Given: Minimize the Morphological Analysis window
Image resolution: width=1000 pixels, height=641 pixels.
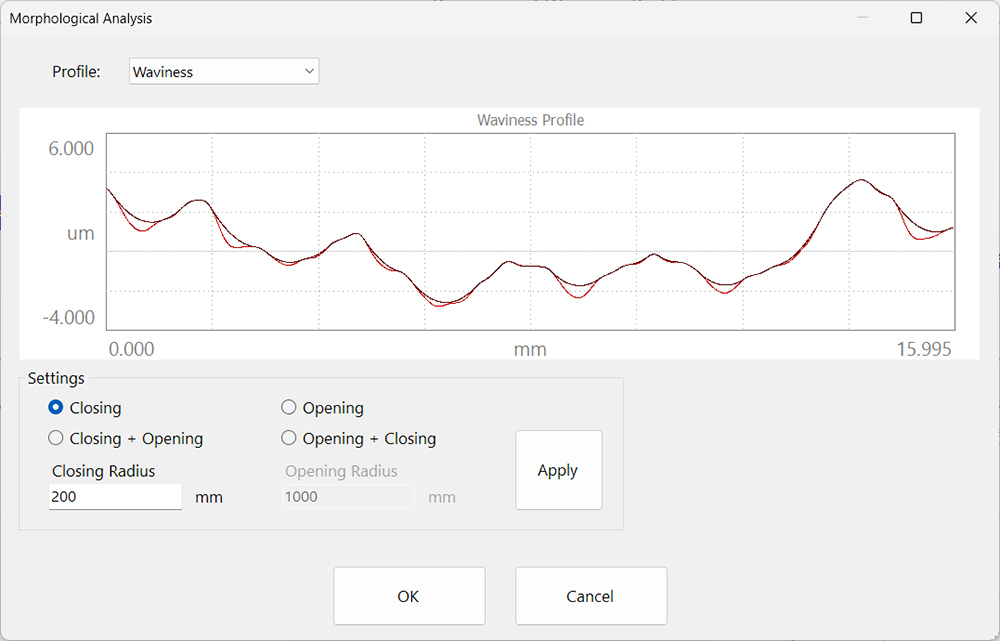Looking at the screenshot, I should click(x=862, y=18).
